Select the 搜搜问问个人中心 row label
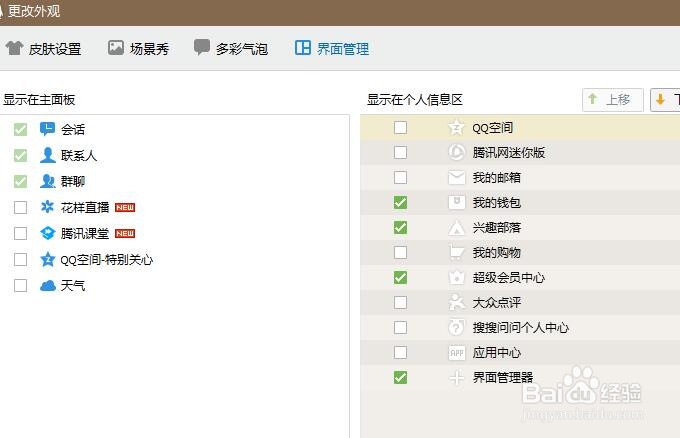The image size is (680, 438). tap(520, 327)
